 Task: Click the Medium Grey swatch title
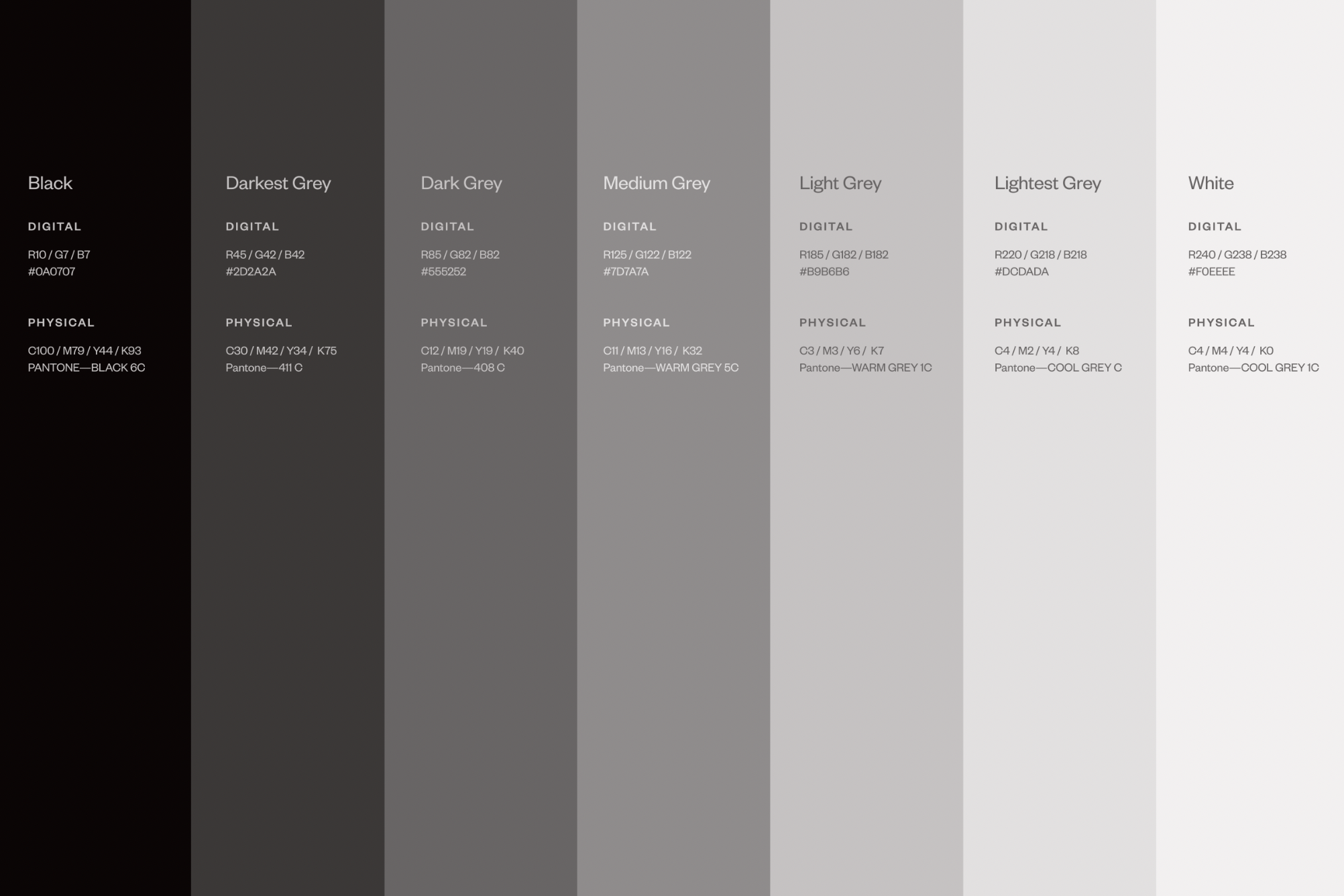[x=657, y=183]
